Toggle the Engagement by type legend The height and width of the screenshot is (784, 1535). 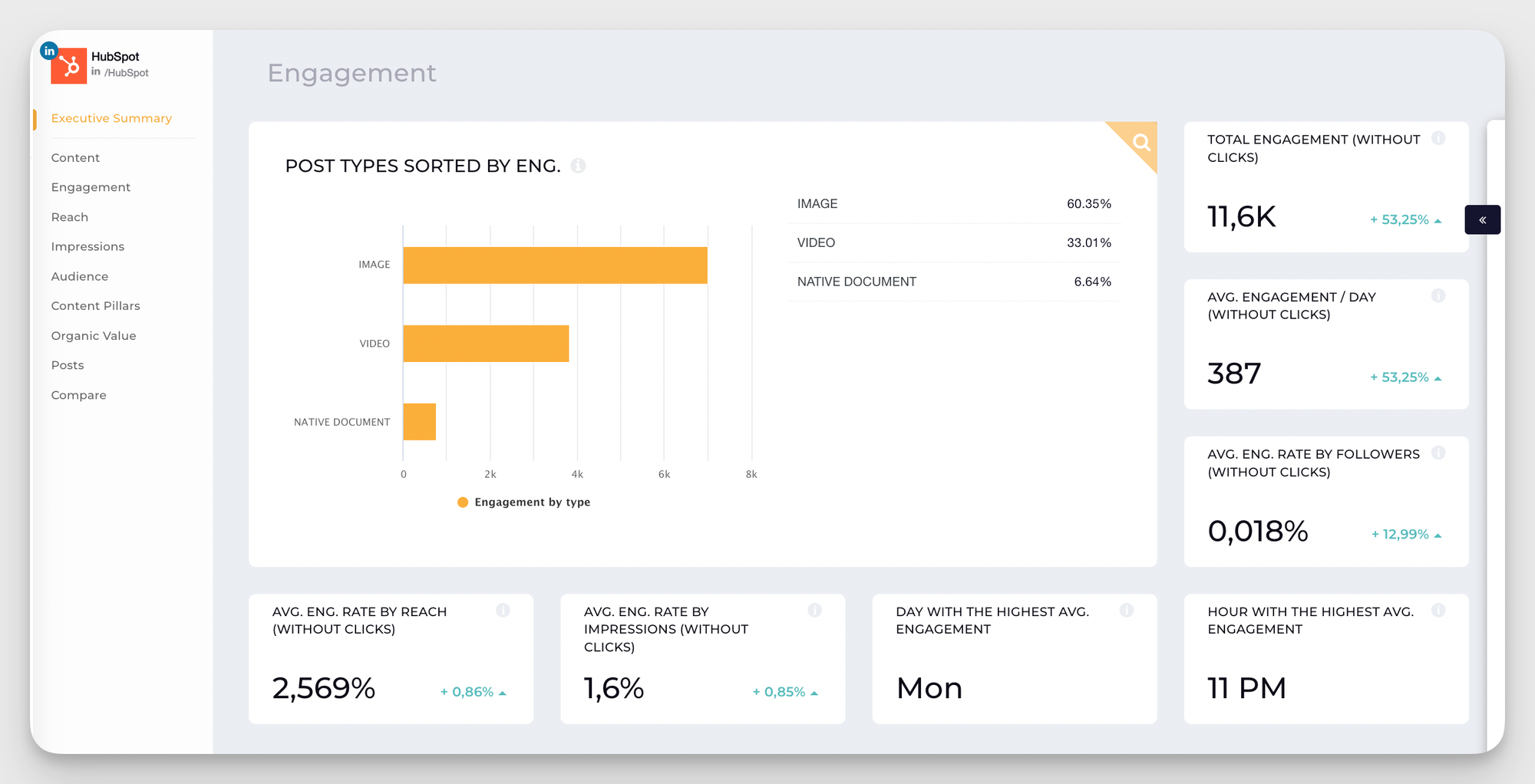click(524, 502)
